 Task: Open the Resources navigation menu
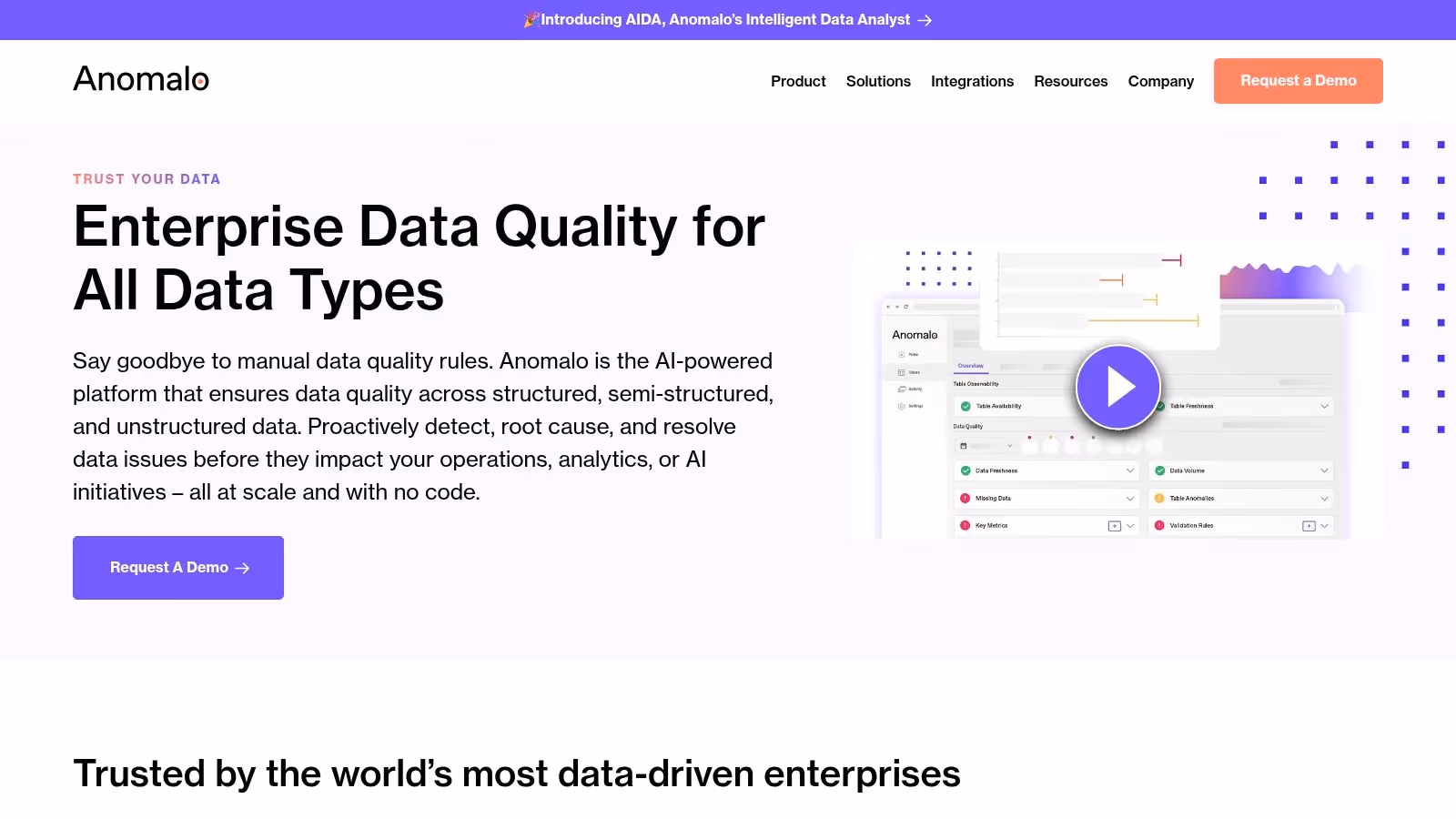pyautogui.click(x=1071, y=81)
